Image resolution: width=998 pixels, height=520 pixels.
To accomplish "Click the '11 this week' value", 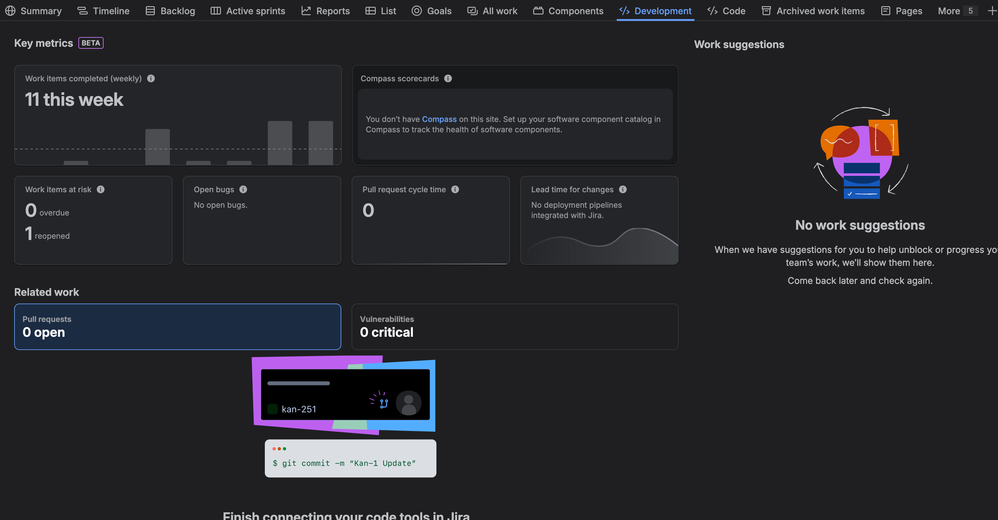I will pos(74,99).
